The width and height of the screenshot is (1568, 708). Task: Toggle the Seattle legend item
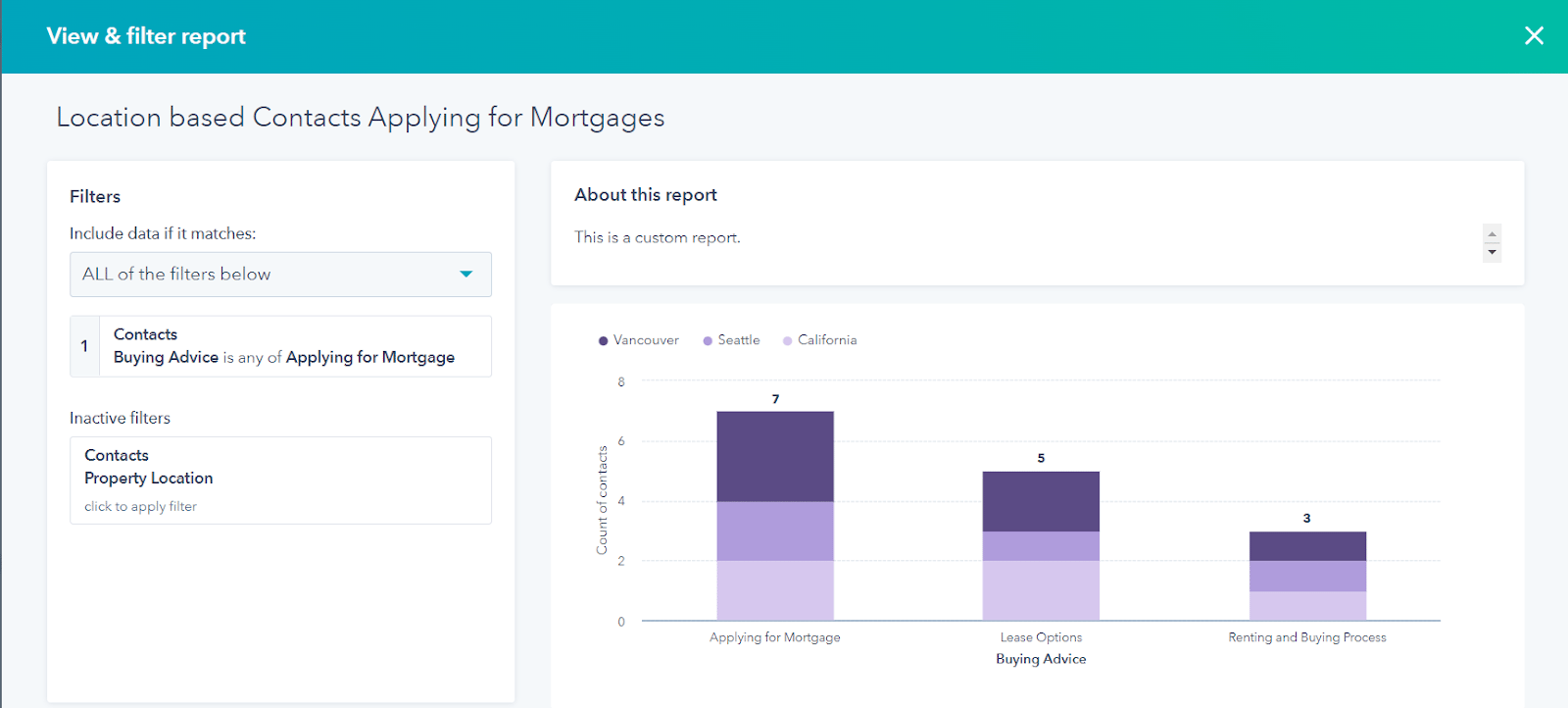click(x=738, y=339)
